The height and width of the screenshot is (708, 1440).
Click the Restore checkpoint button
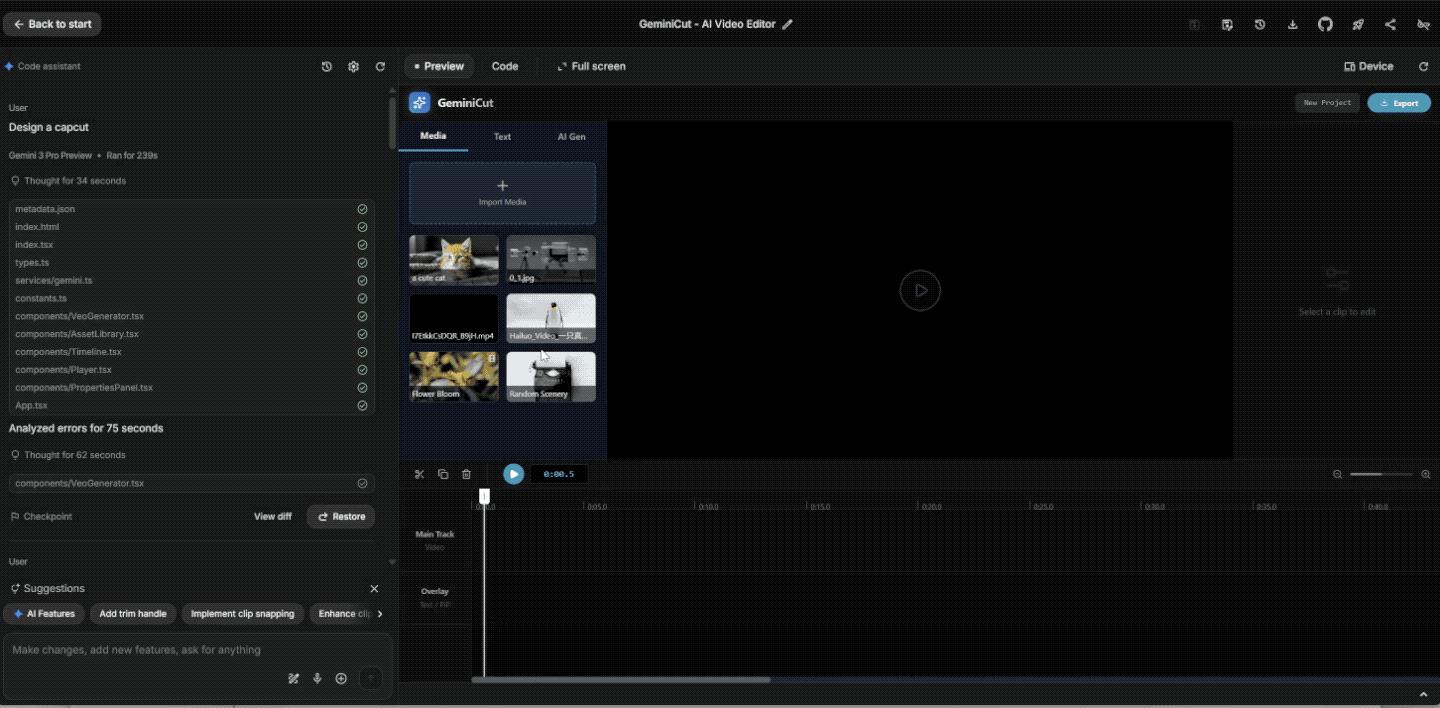click(x=341, y=517)
